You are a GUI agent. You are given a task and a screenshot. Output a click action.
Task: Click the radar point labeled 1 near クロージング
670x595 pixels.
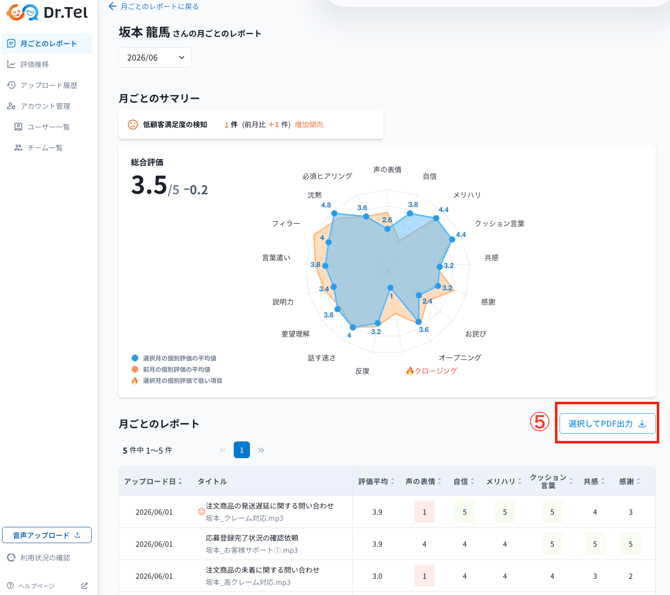click(x=390, y=288)
